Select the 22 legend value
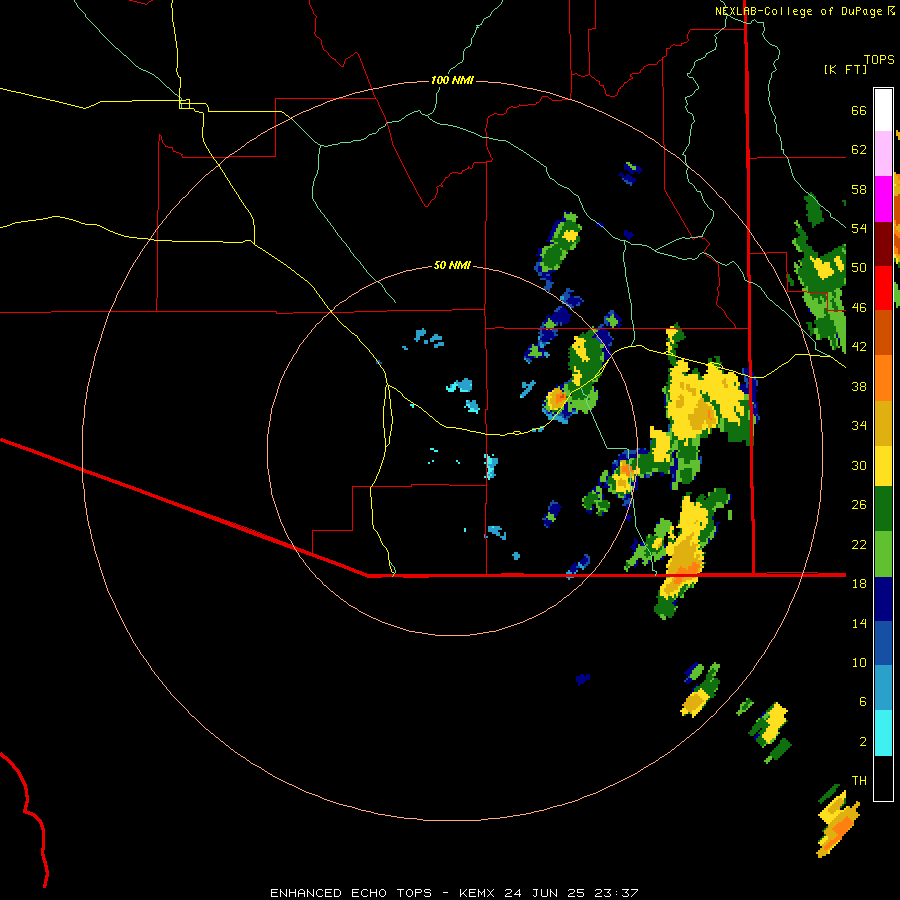900x900 pixels. click(859, 544)
